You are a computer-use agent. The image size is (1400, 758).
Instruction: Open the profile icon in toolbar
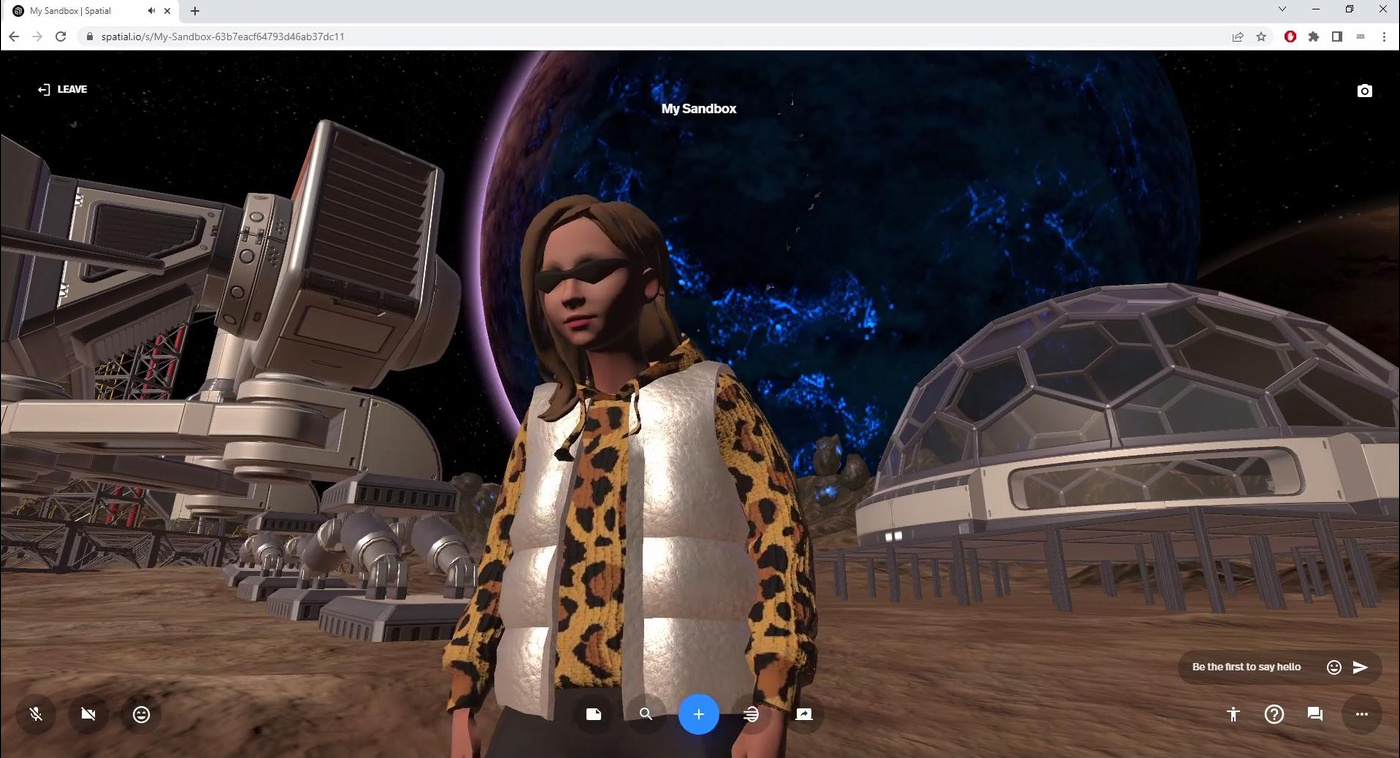click(1360, 36)
